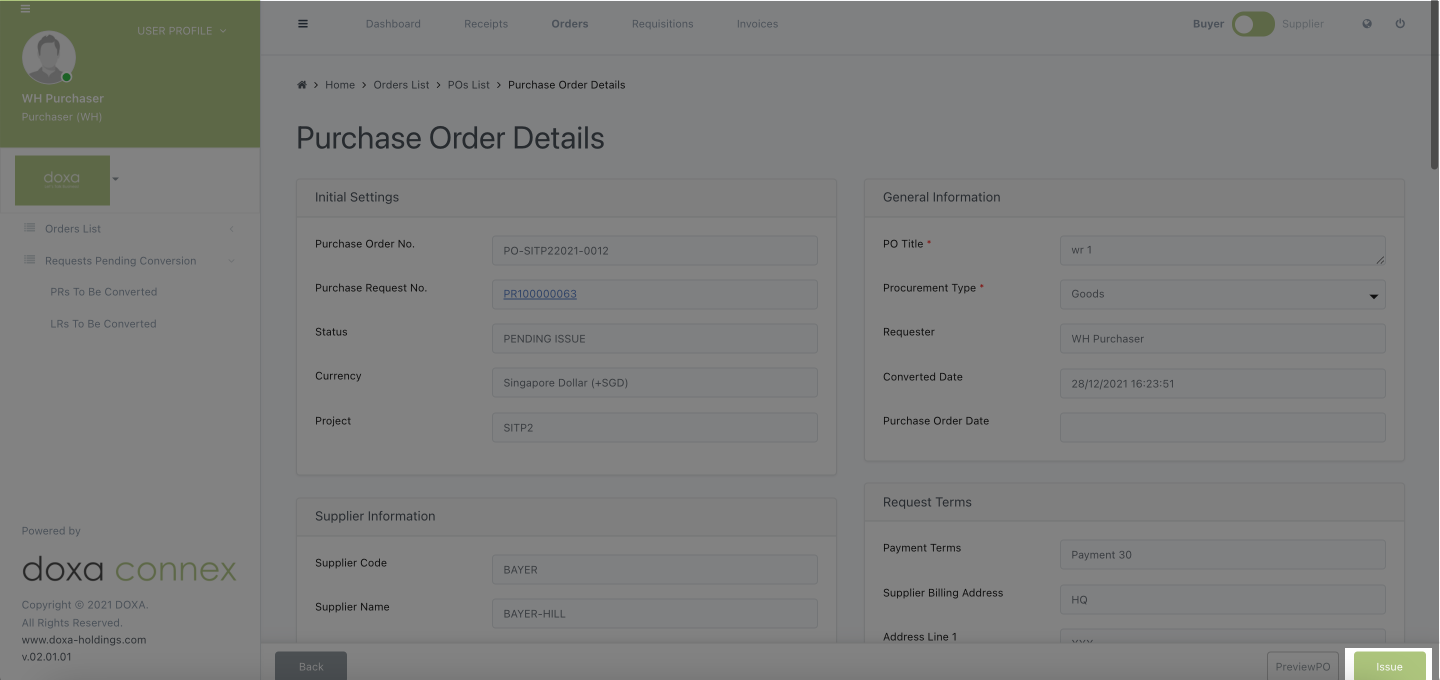Toggle the Buyer/Supplier switch
1440x680 pixels.
(x=1253, y=24)
